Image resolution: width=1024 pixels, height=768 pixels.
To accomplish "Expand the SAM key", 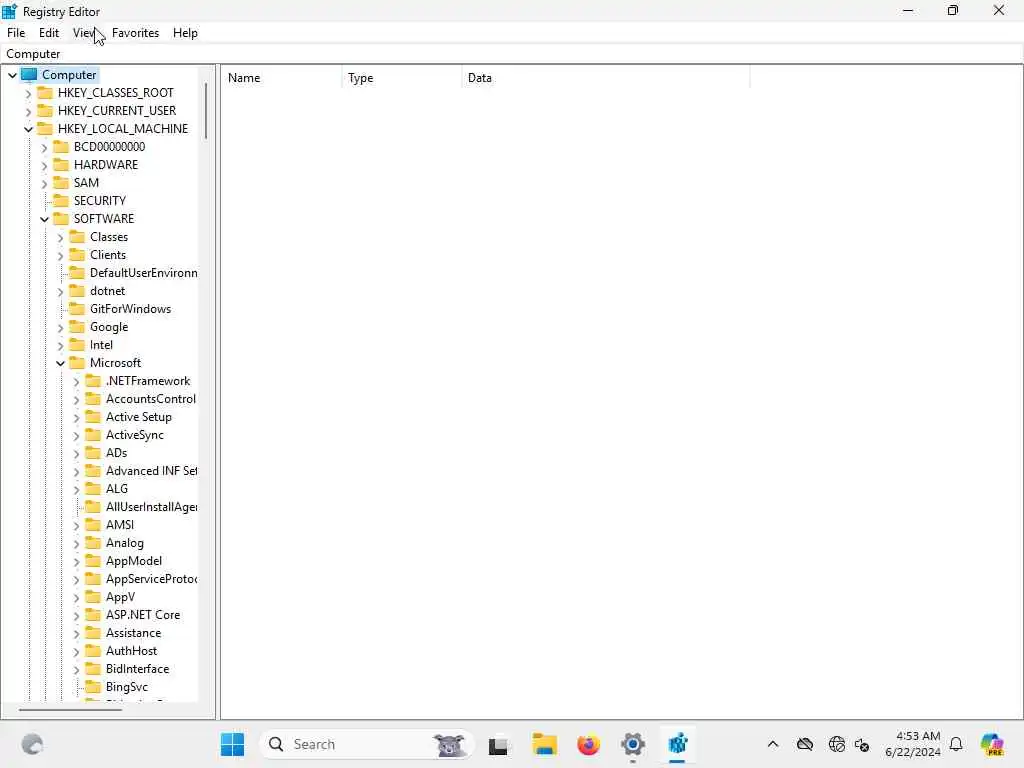I will pyautogui.click(x=44, y=184).
